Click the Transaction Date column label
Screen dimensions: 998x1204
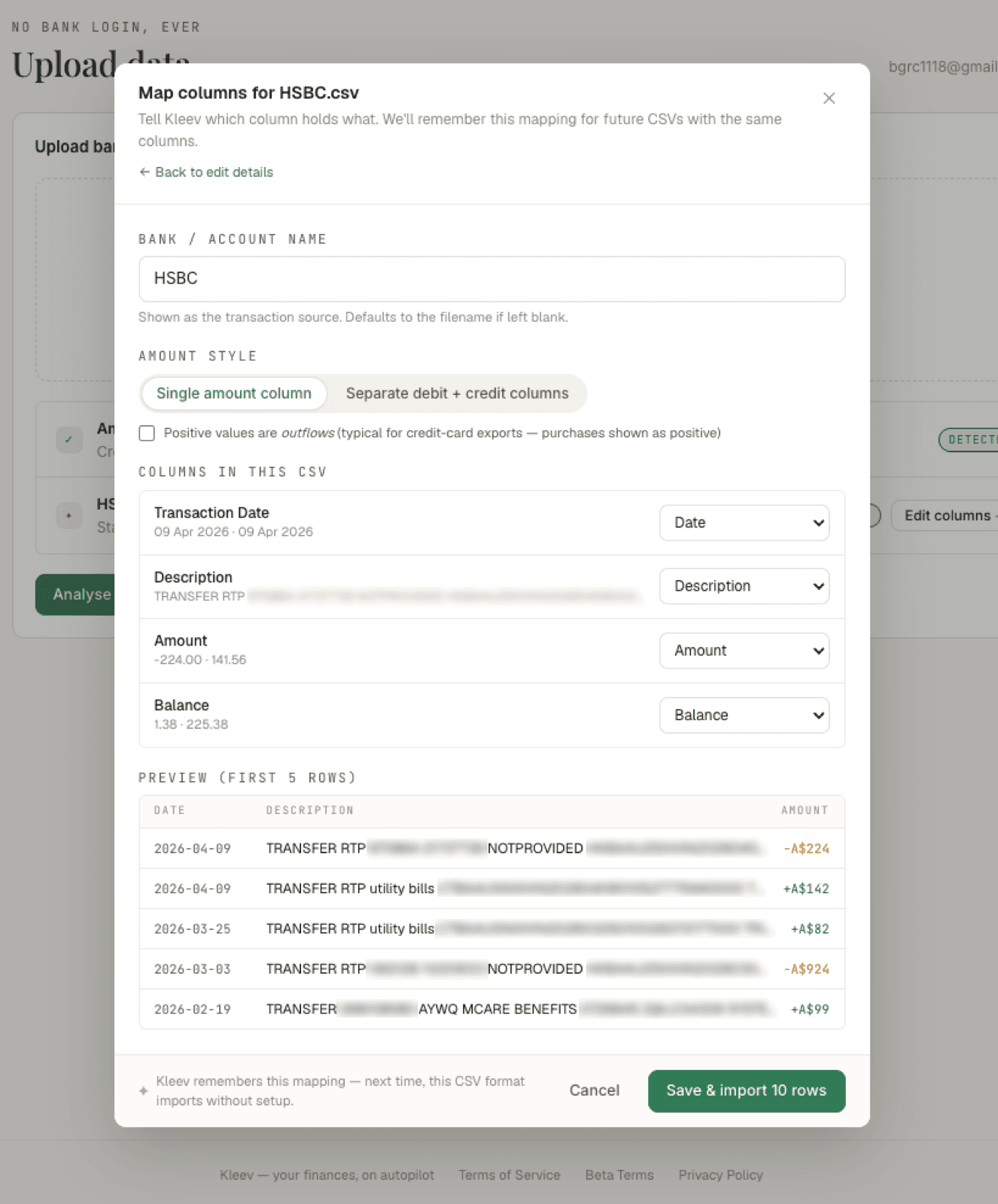pyautogui.click(x=211, y=512)
